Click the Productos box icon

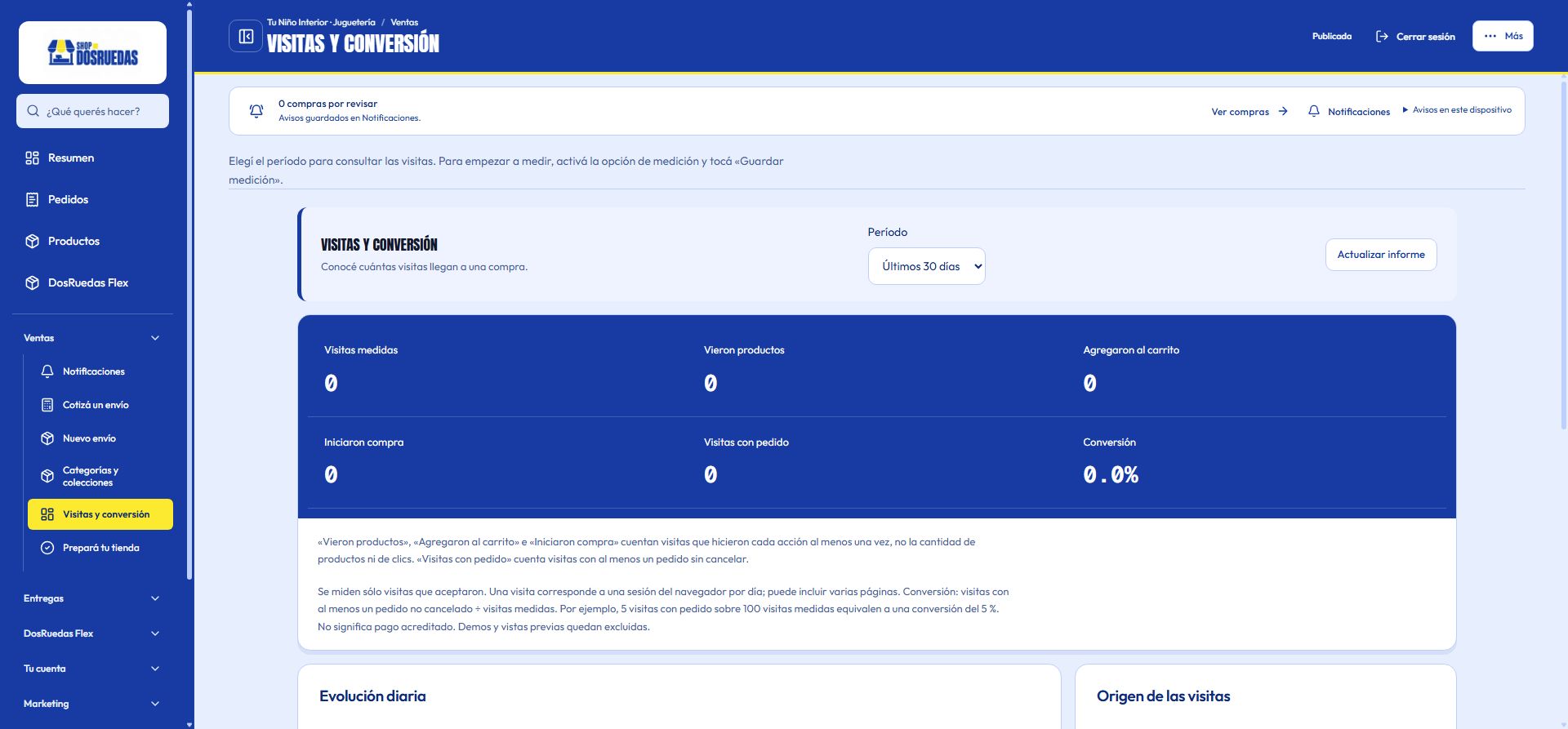tap(33, 242)
